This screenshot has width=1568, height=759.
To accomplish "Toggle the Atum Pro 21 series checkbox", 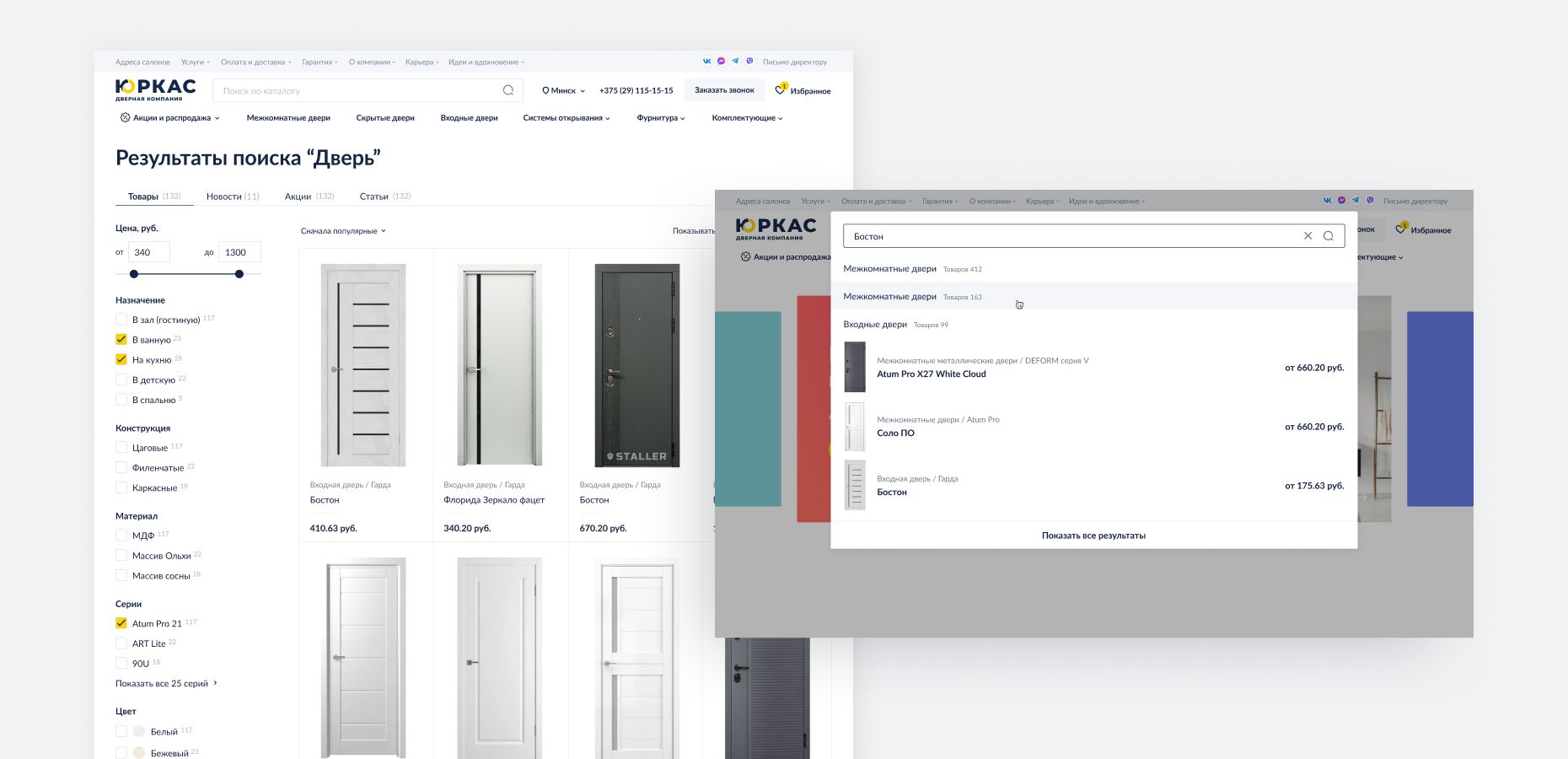I will [121, 623].
